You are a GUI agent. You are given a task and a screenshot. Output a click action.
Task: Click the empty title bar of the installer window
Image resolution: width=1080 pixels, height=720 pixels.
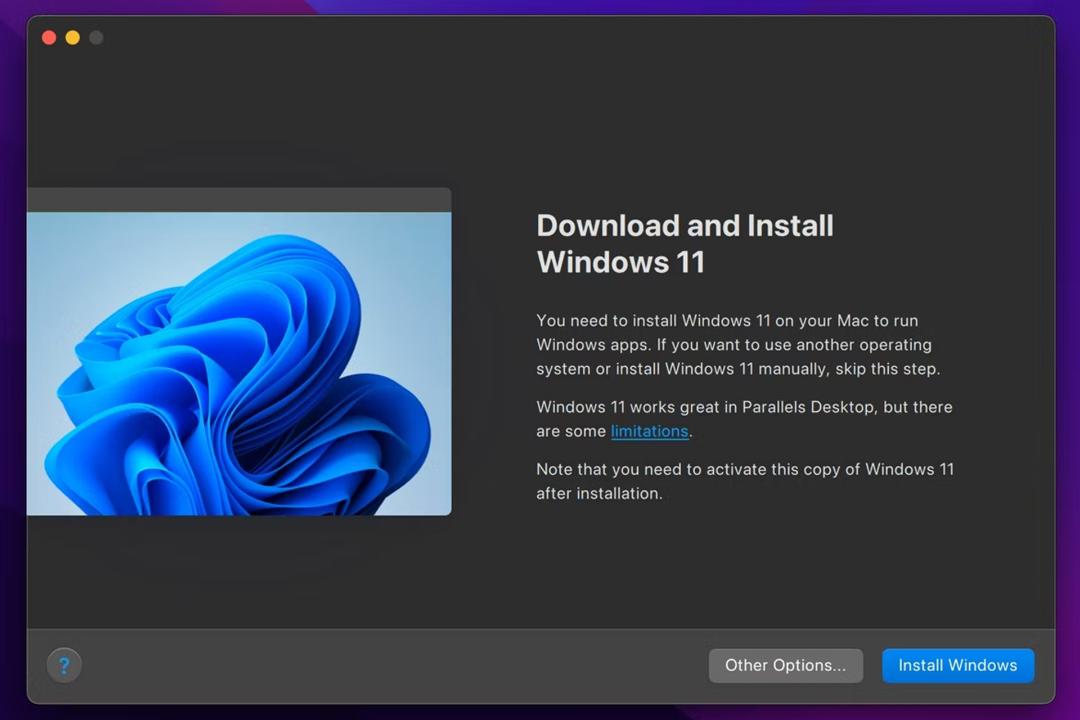[551, 37]
